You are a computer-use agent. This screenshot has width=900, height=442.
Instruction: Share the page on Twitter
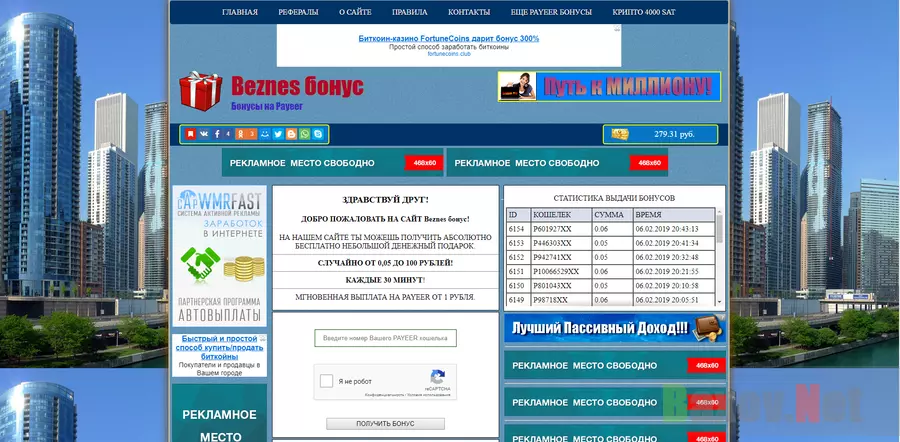click(278, 134)
